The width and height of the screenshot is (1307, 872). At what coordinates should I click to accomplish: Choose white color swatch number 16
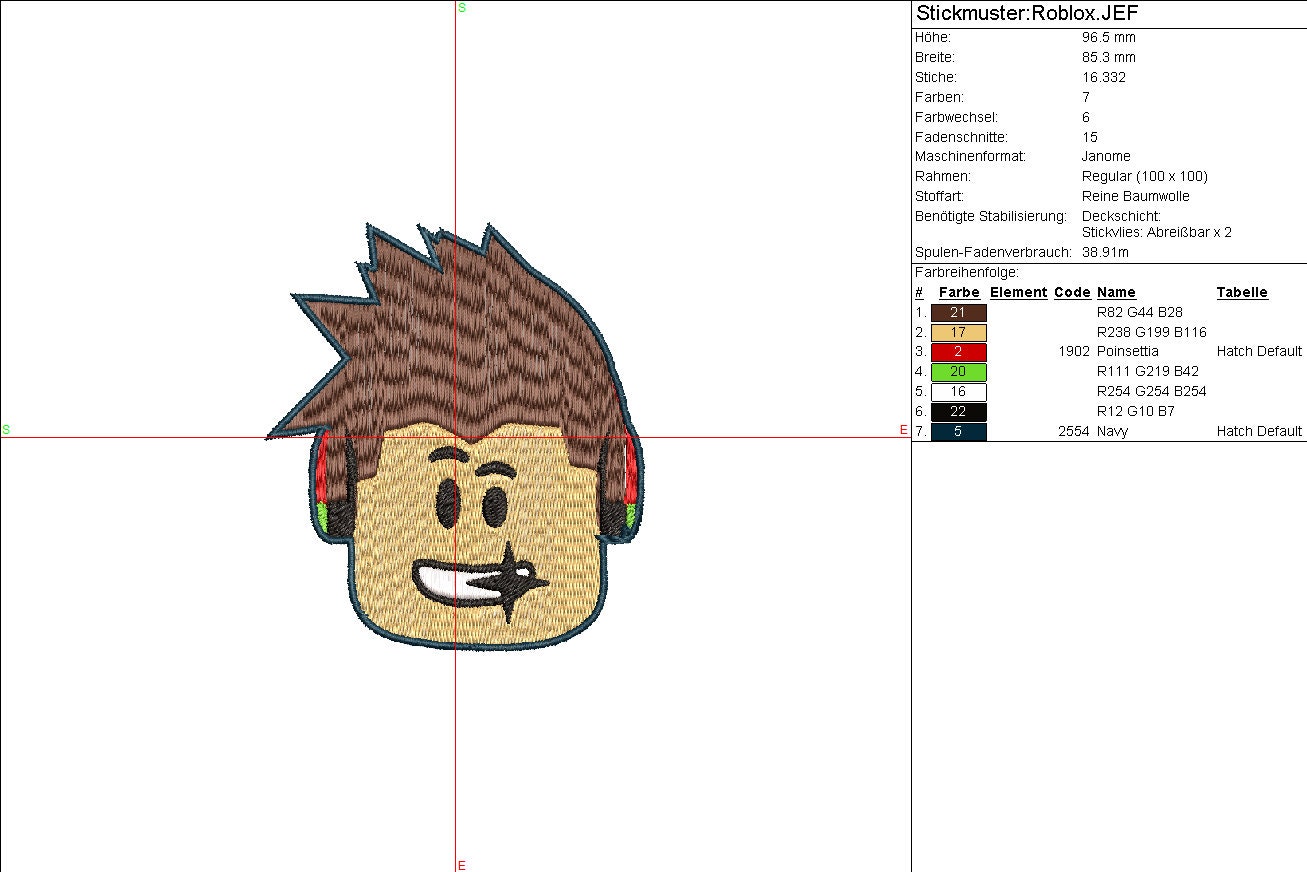[958, 392]
